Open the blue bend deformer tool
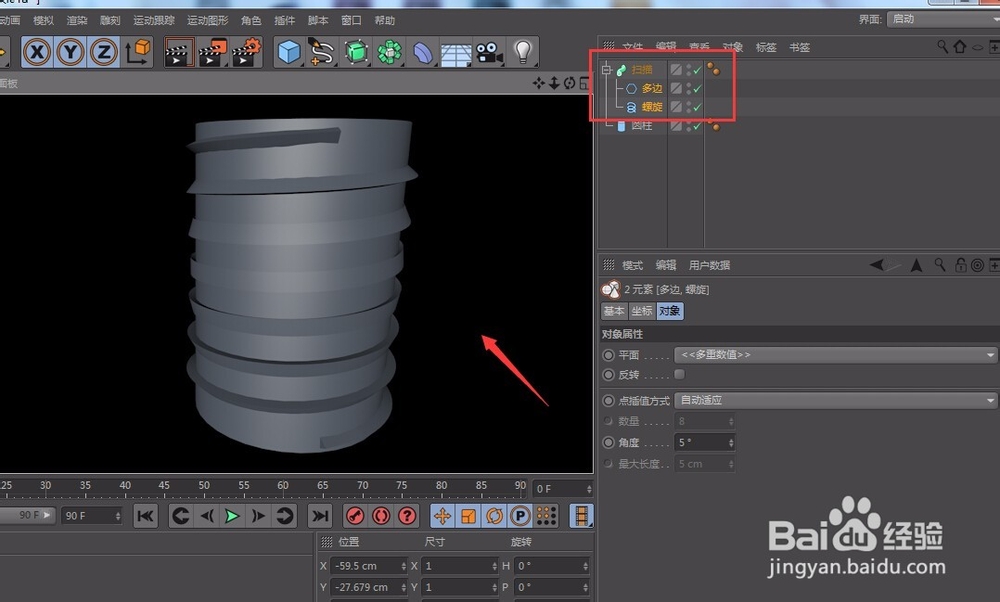 [x=422, y=52]
